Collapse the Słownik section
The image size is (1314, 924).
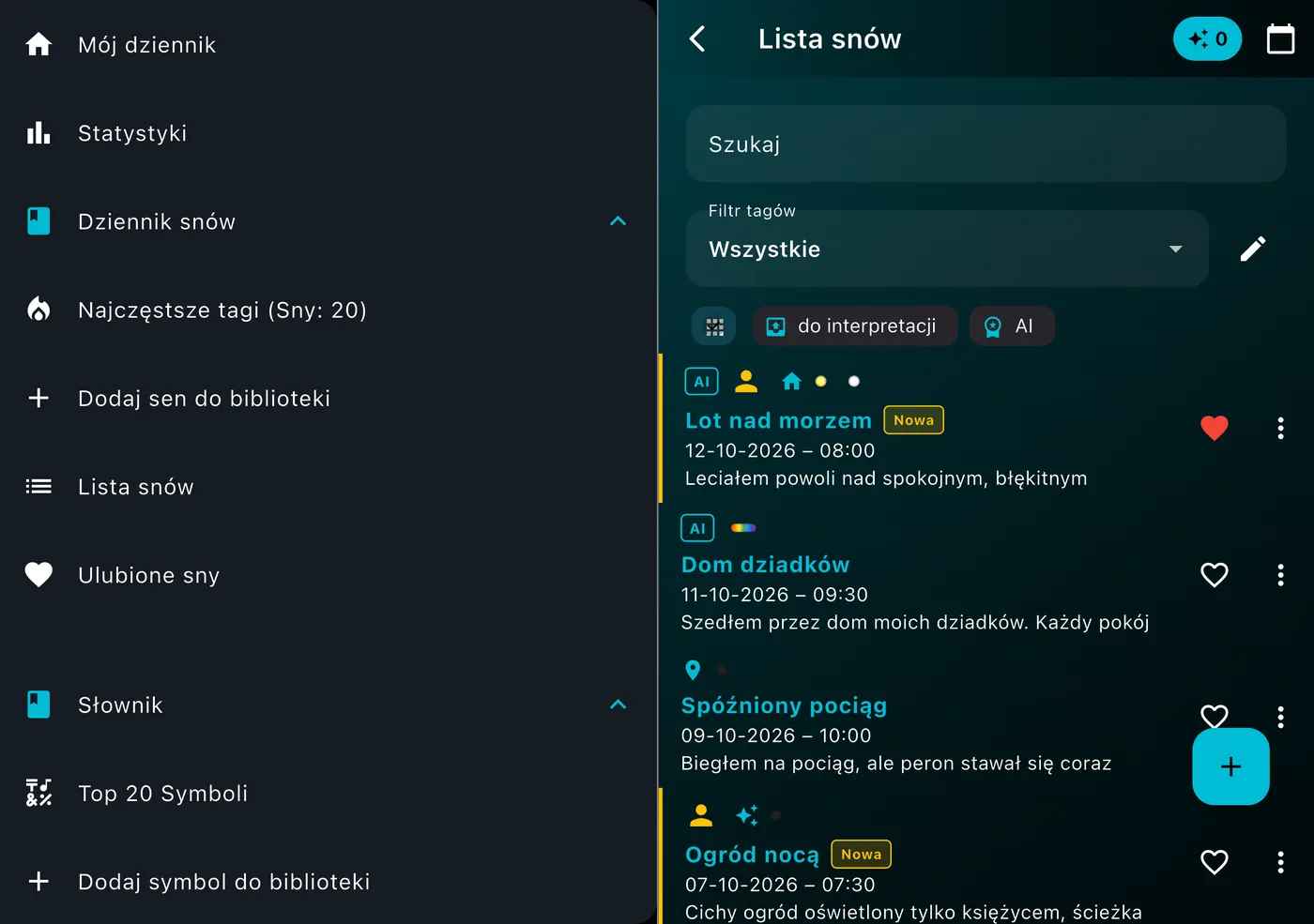point(618,704)
